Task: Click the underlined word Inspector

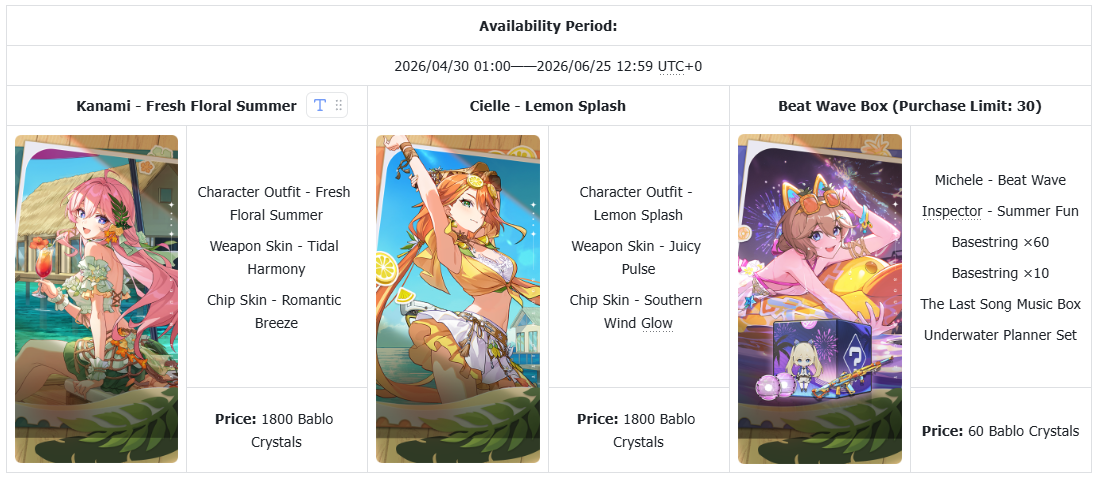Action: tap(951, 211)
